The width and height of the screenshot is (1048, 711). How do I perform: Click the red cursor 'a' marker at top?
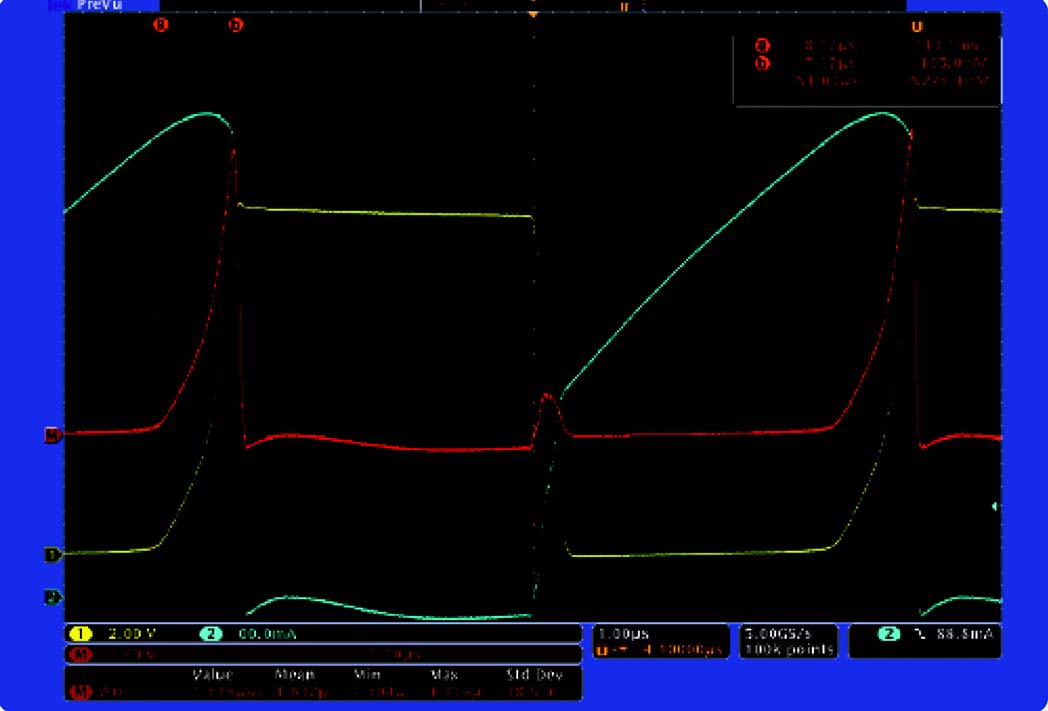point(160,24)
